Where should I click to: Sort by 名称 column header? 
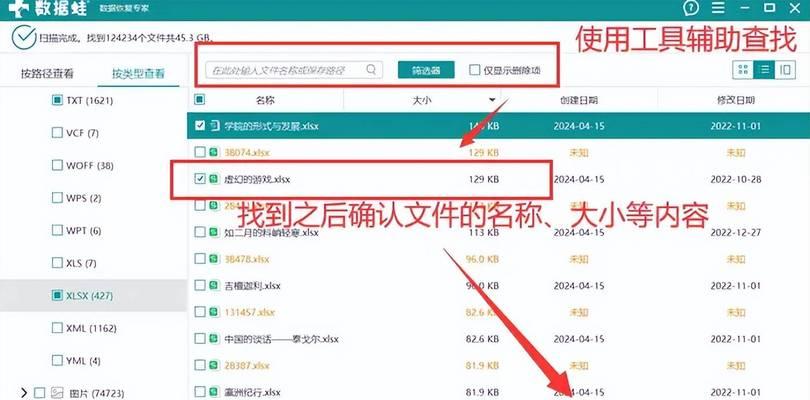265,100
